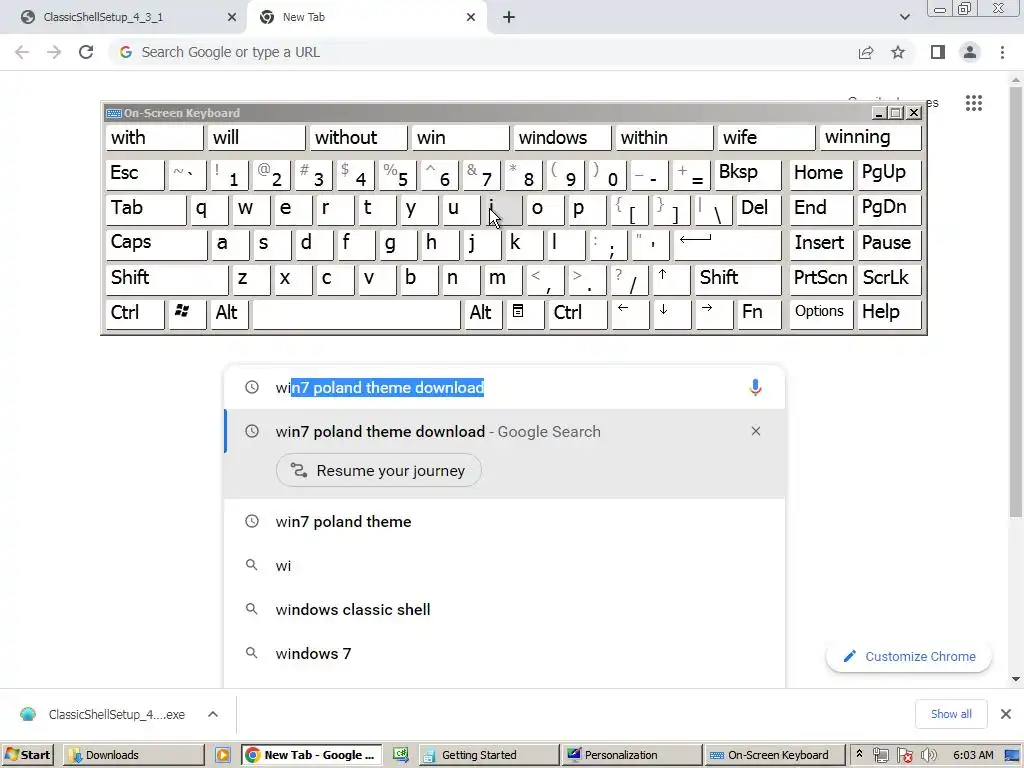
Task: Toggle the left Shift key on On-Screen Keyboard
Action: click(x=167, y=280)
